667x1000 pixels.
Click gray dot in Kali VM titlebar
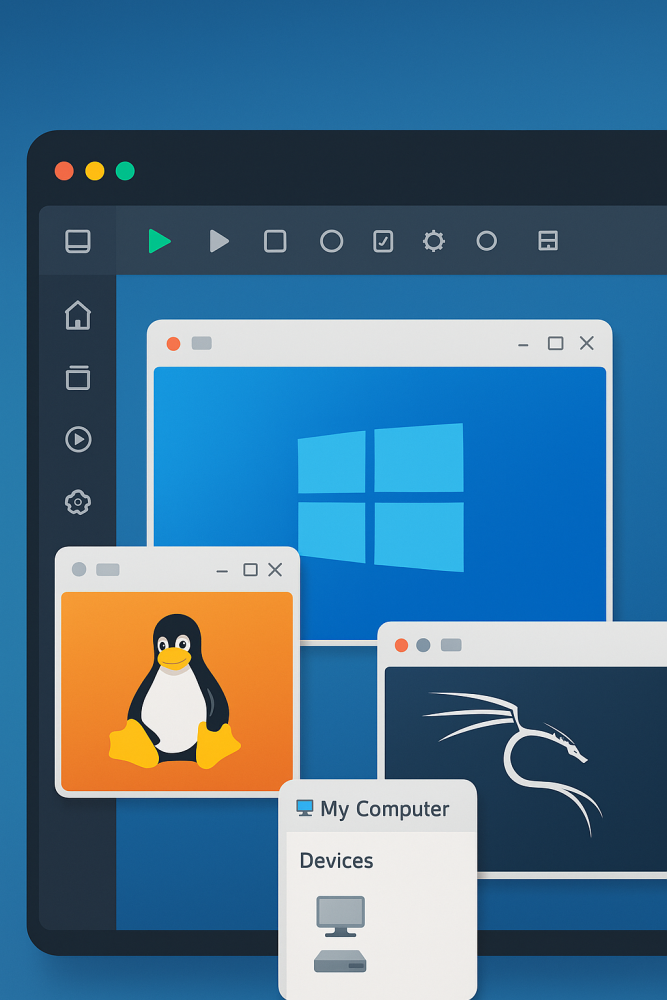(x=423, y=645)
